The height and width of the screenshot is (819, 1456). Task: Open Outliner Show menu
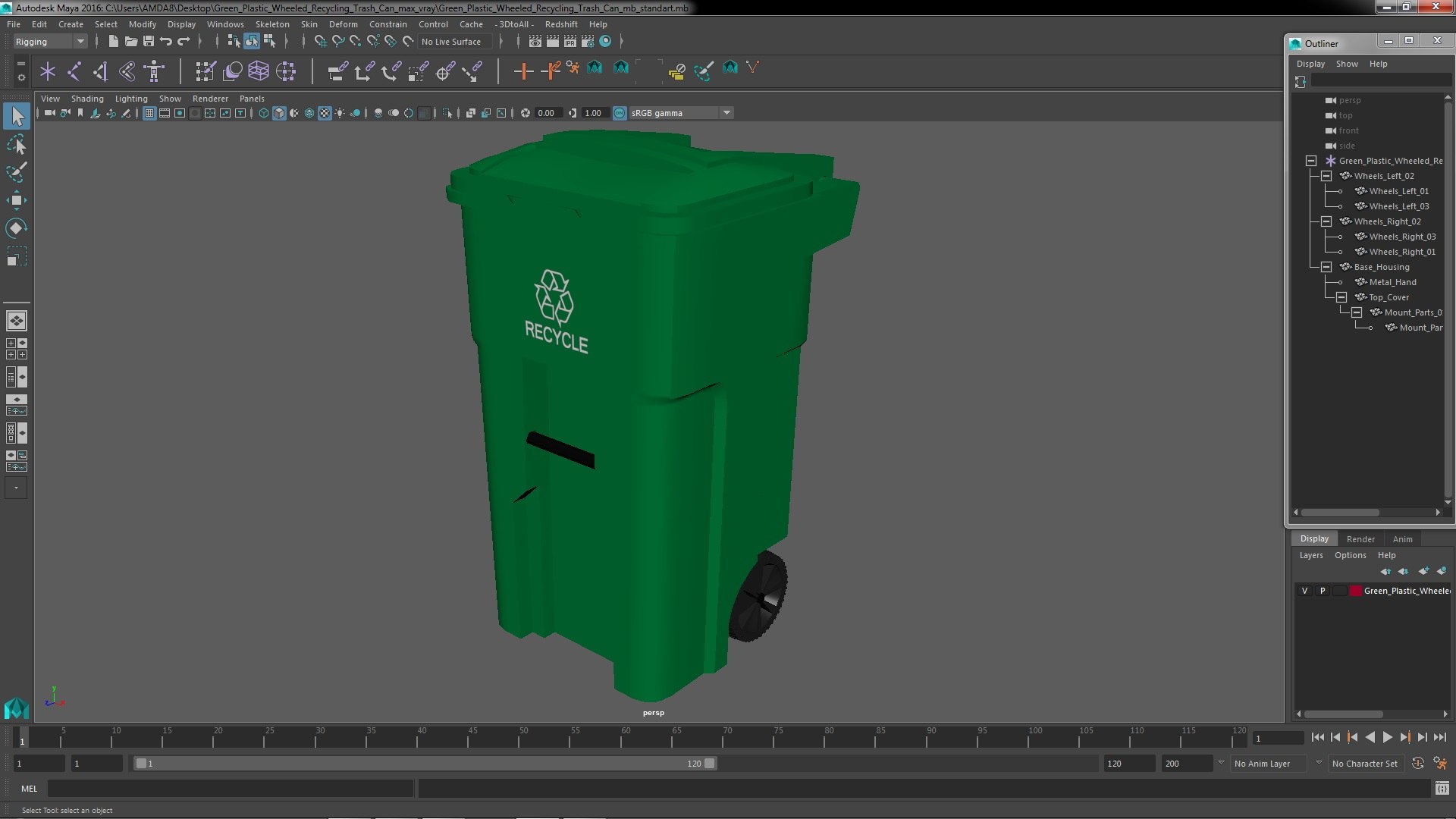click(x=1347, y=64)
